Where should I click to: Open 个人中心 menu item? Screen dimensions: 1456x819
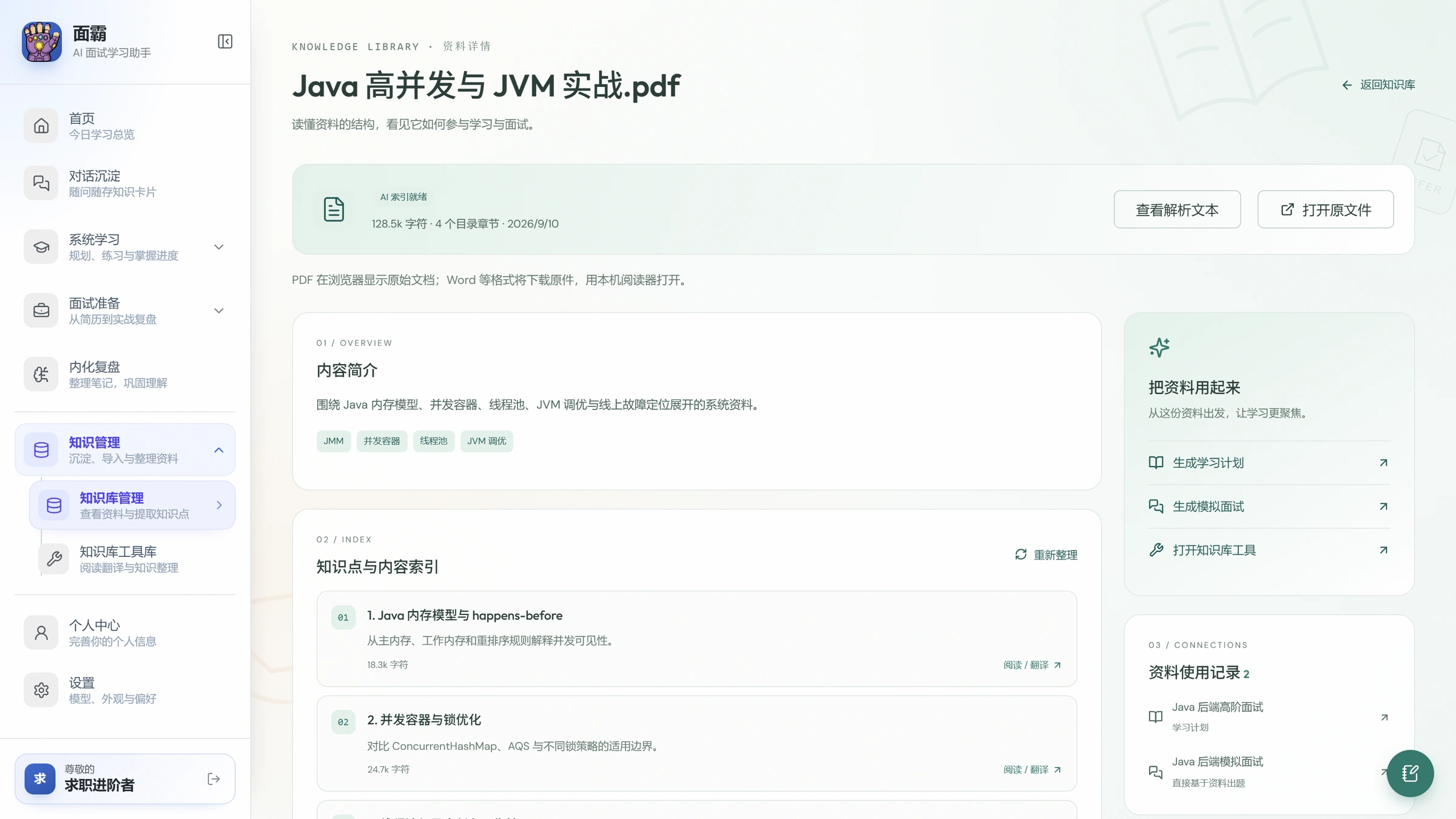pos(125,632)
